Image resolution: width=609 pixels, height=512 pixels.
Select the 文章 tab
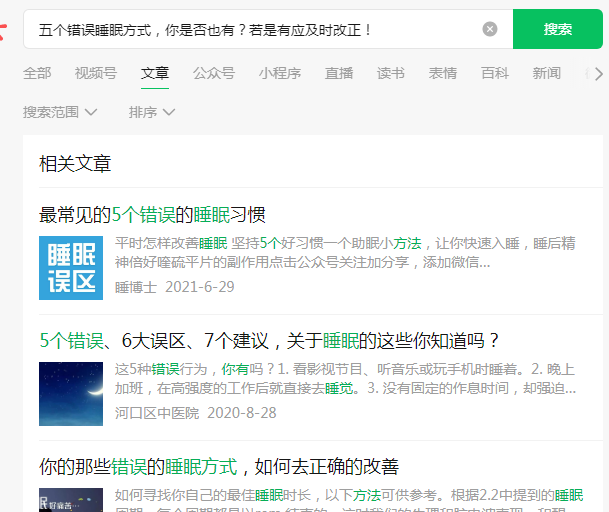[x=155, y=73]
